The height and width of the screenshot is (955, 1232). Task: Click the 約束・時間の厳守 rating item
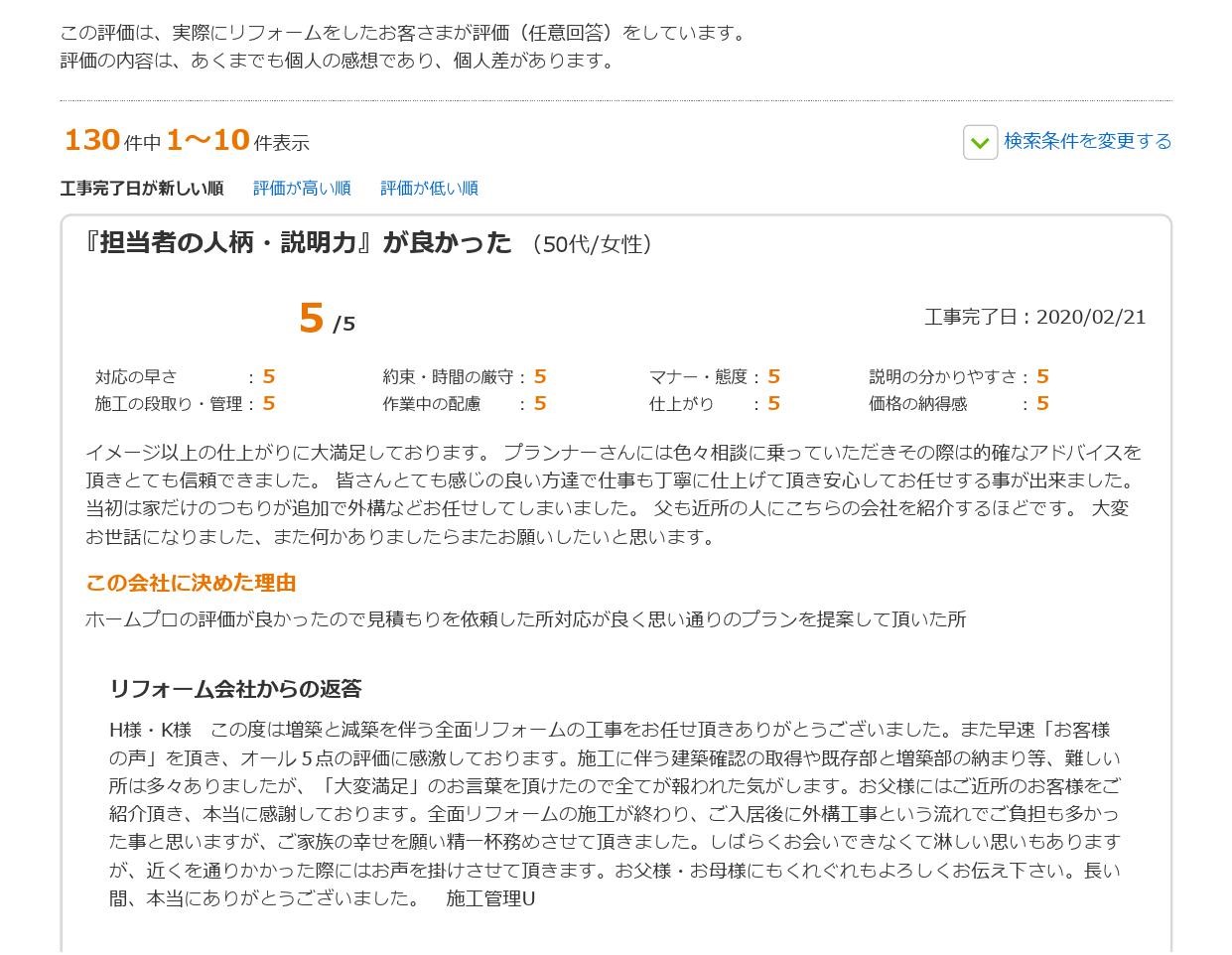point(464,377)
